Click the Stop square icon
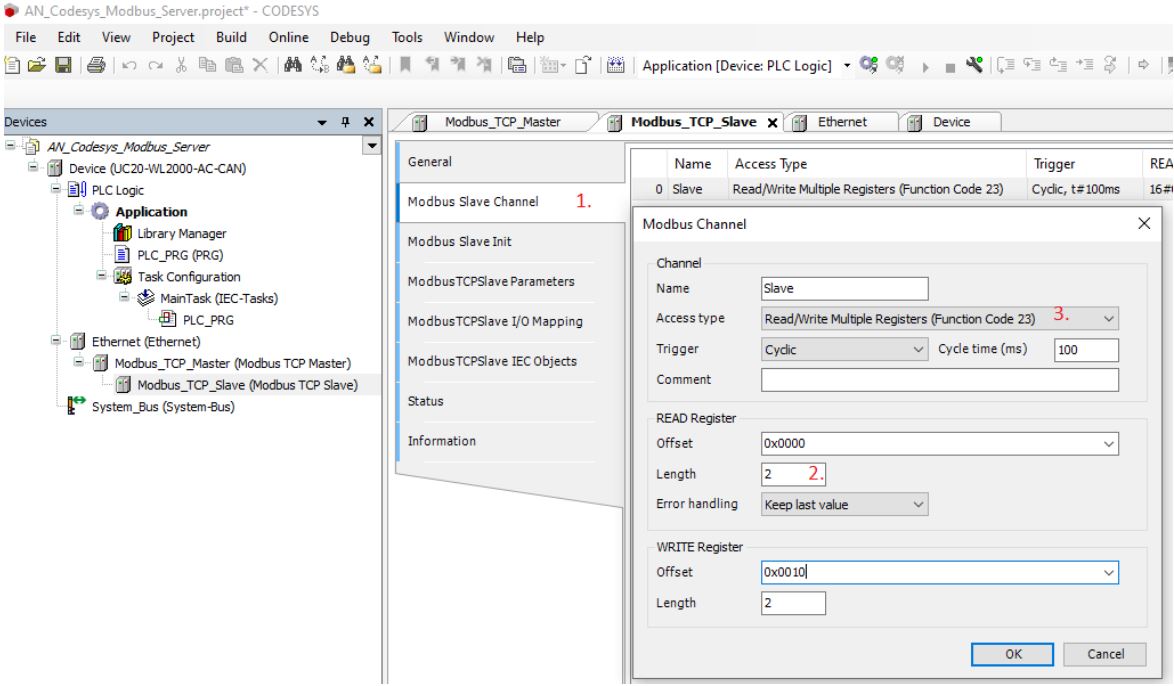The height and width of the screenshot is (686, 1174). (950, 68)
